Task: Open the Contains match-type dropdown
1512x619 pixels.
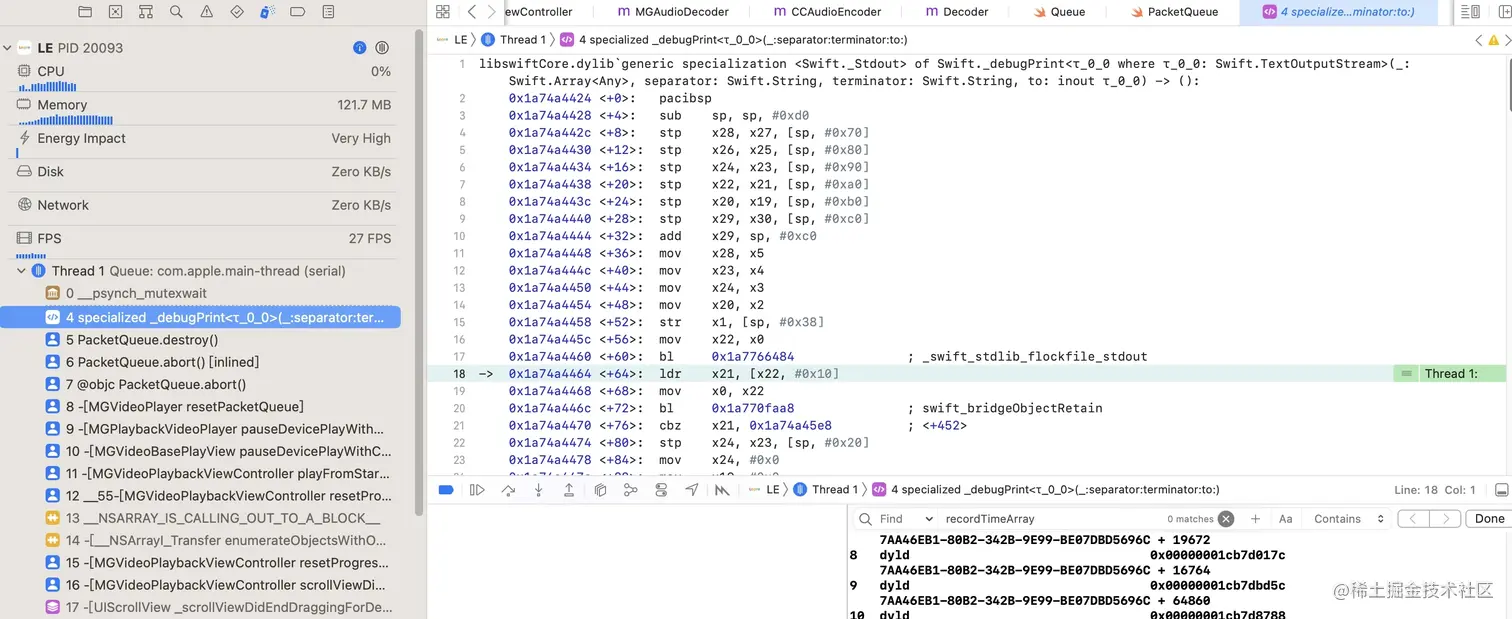Action: point(1350,519)
